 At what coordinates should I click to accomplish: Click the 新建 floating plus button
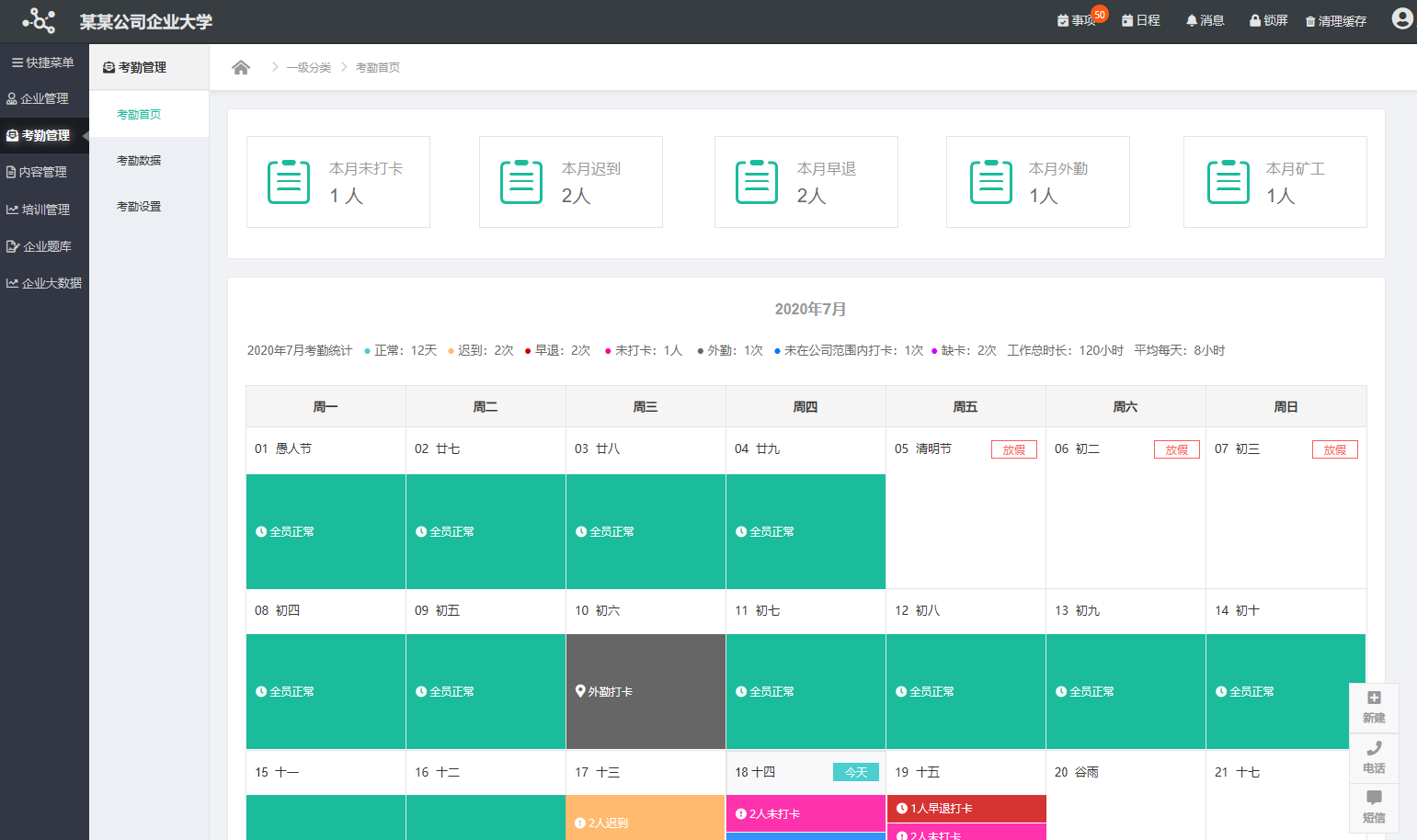click(1374, 708)
